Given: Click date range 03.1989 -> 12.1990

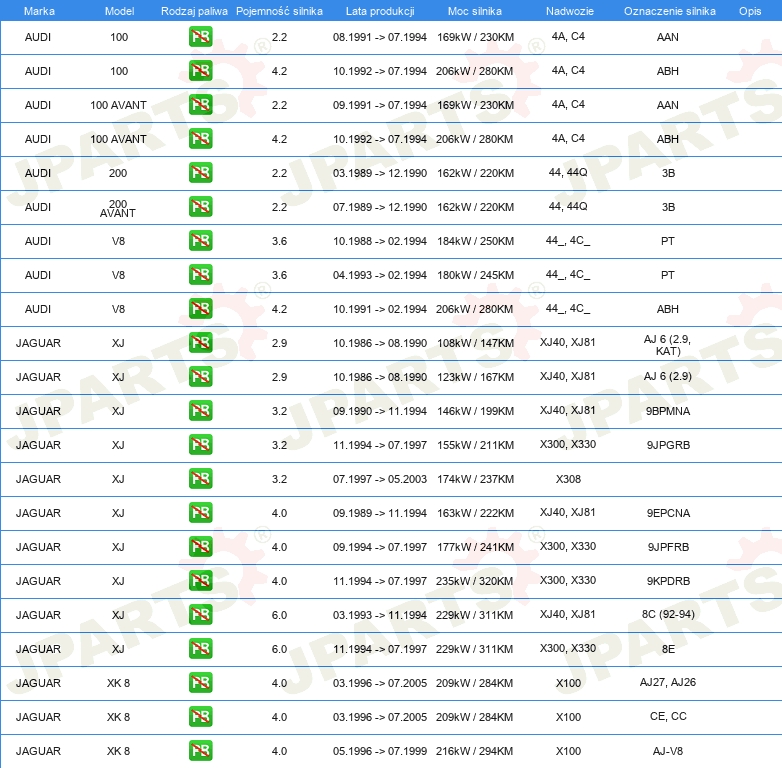Looking at the screenshot, I should (380, 173).
